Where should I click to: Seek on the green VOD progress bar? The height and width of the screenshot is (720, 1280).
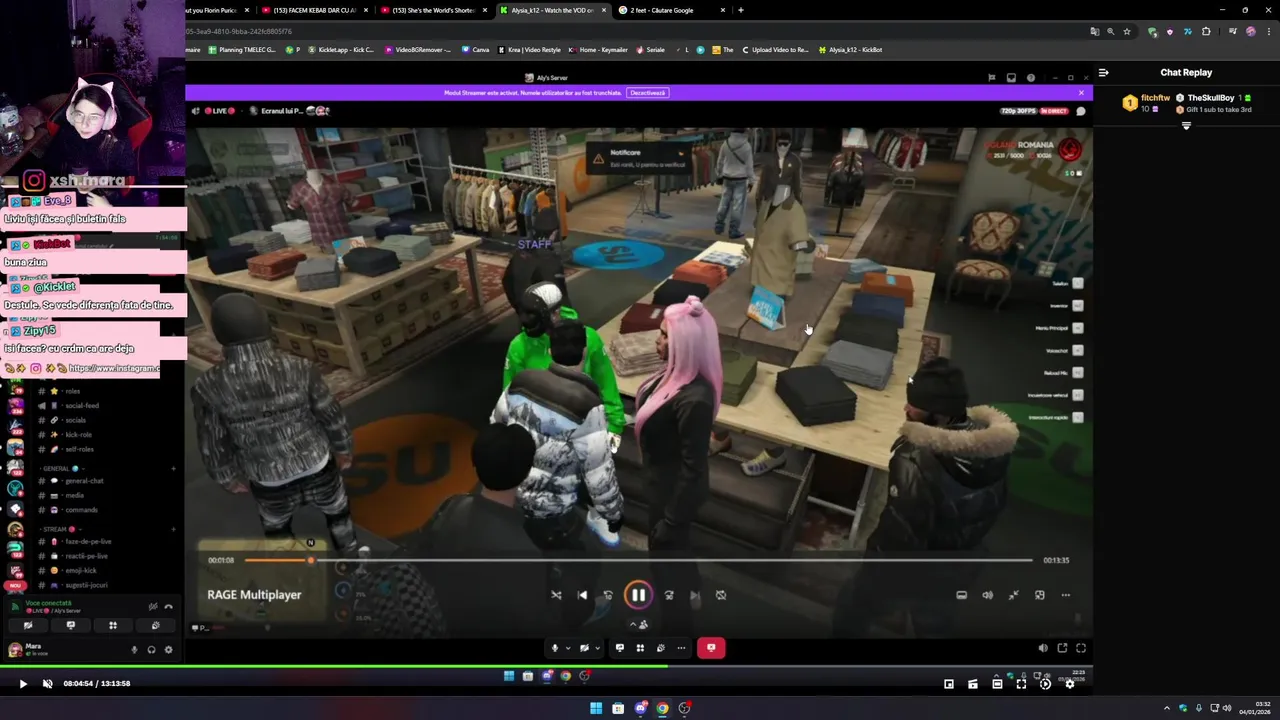tap(545, 667)
